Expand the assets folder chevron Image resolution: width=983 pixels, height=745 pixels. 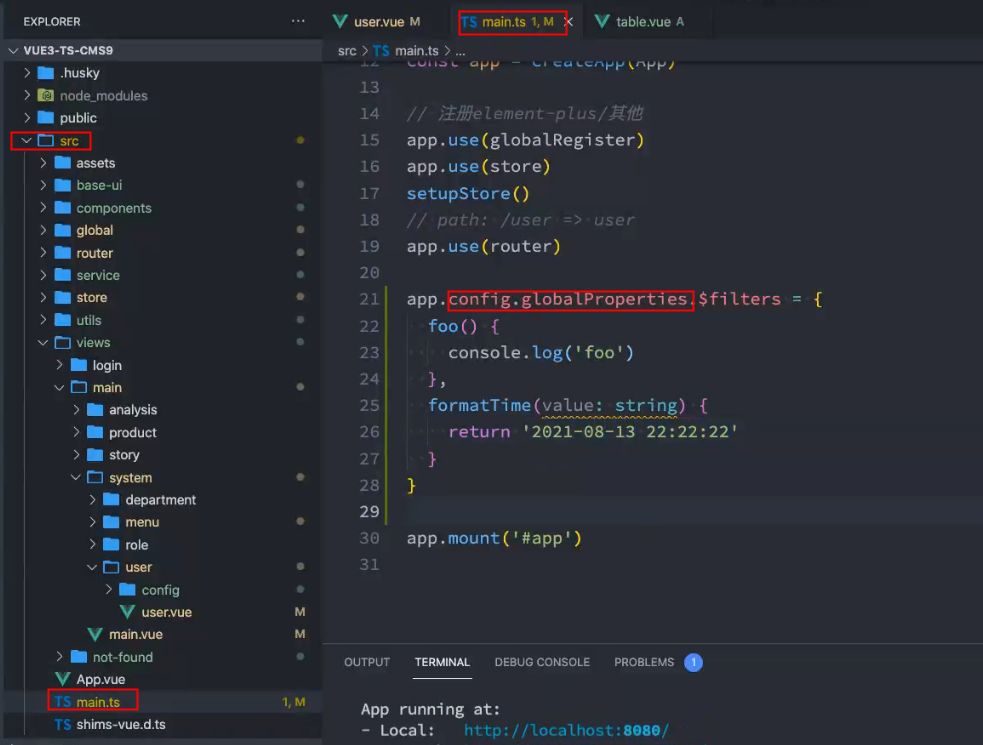click(x=43, y=163)
